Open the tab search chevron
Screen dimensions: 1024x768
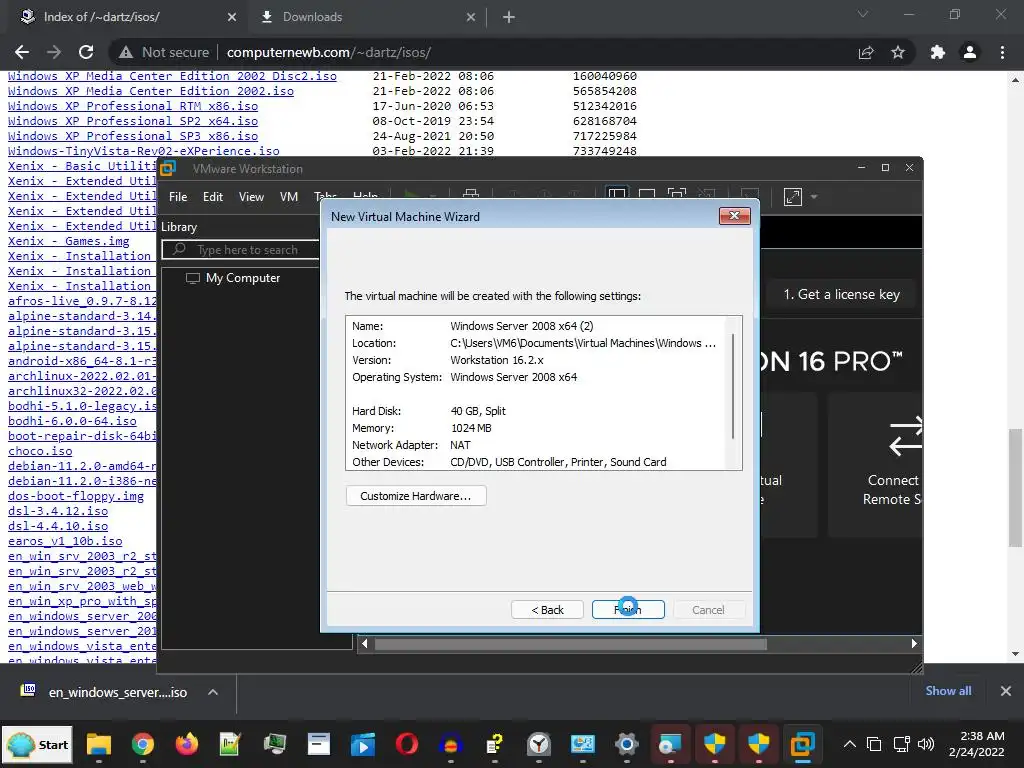coord(862,14)
